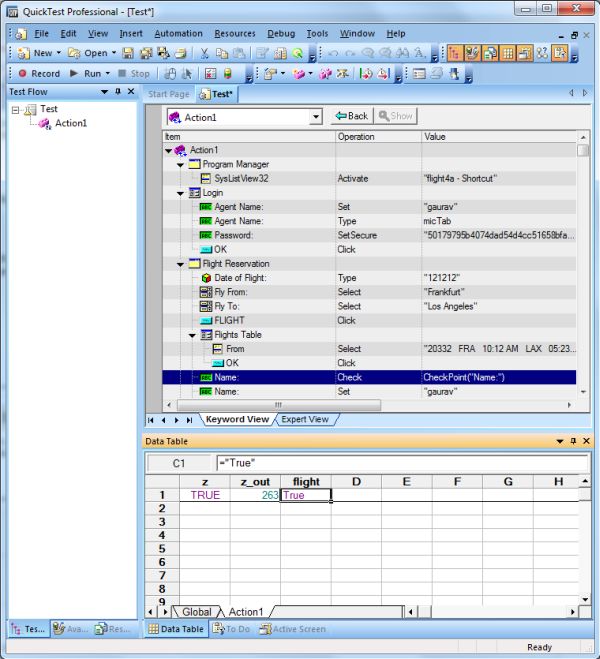Image resolution: width=600 pixels, height=659 pixels.
Task: Click the SysListView32 item row
Action: click(x=369, y=179)
